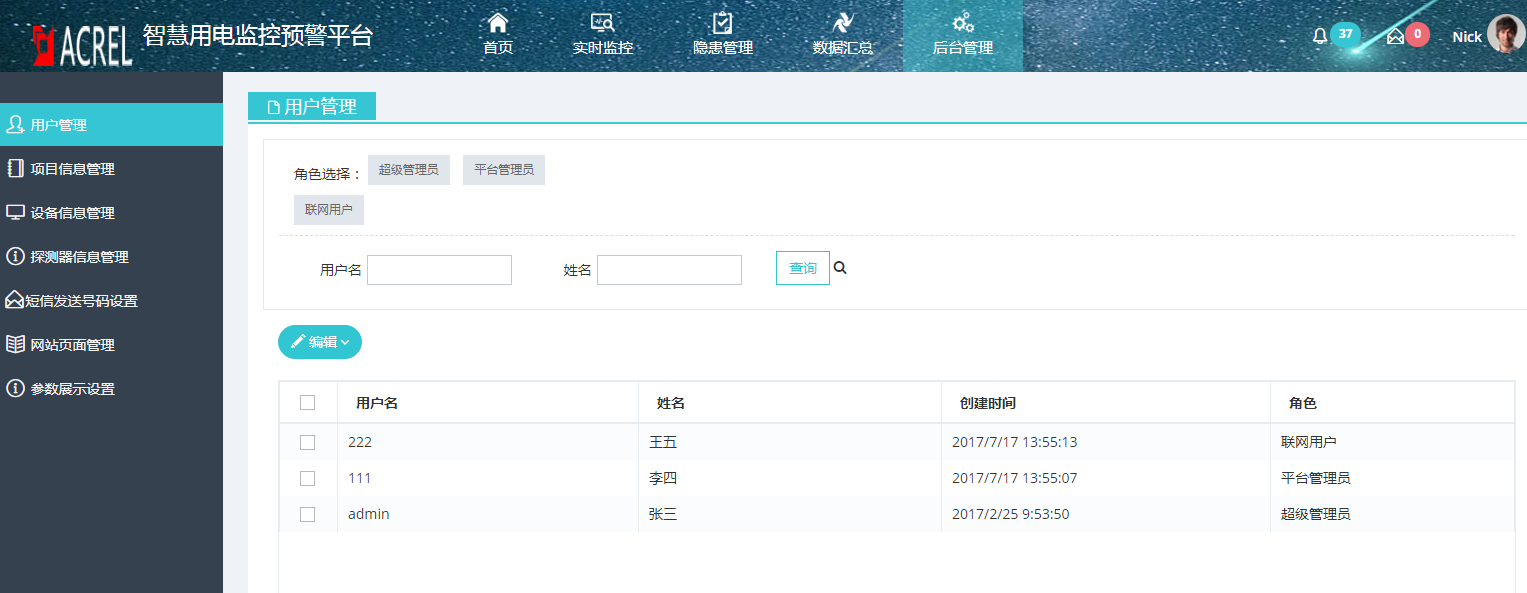This screenshot has width=1527, height=593.
Task: Click the 用户名 input field
Action: click(439, 270)
